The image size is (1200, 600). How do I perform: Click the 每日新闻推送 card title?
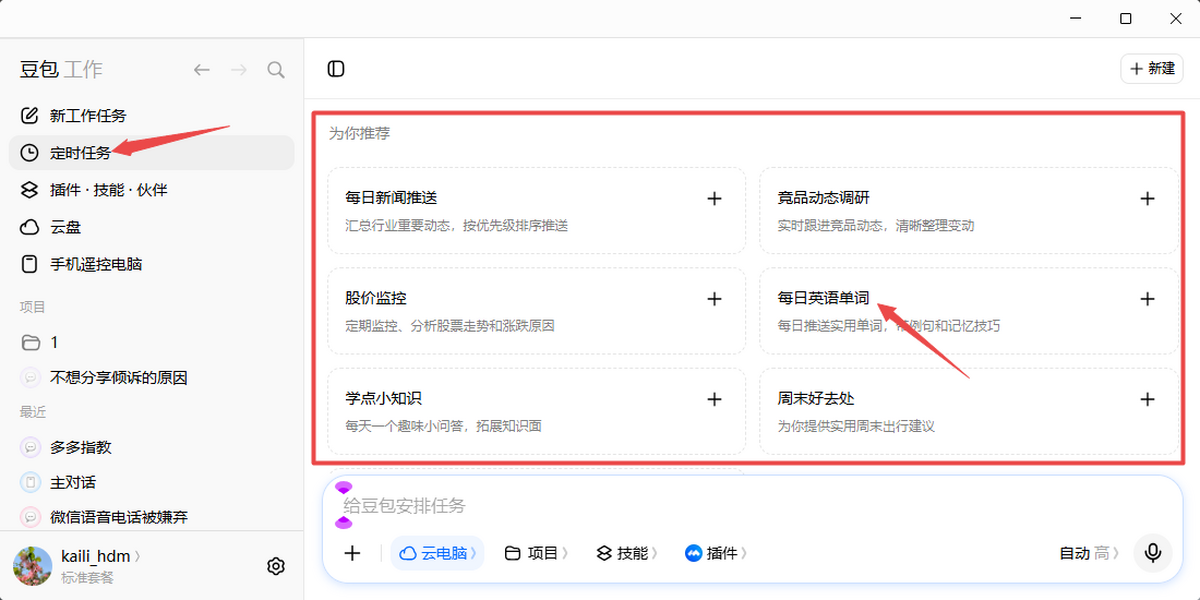(391, 198)
